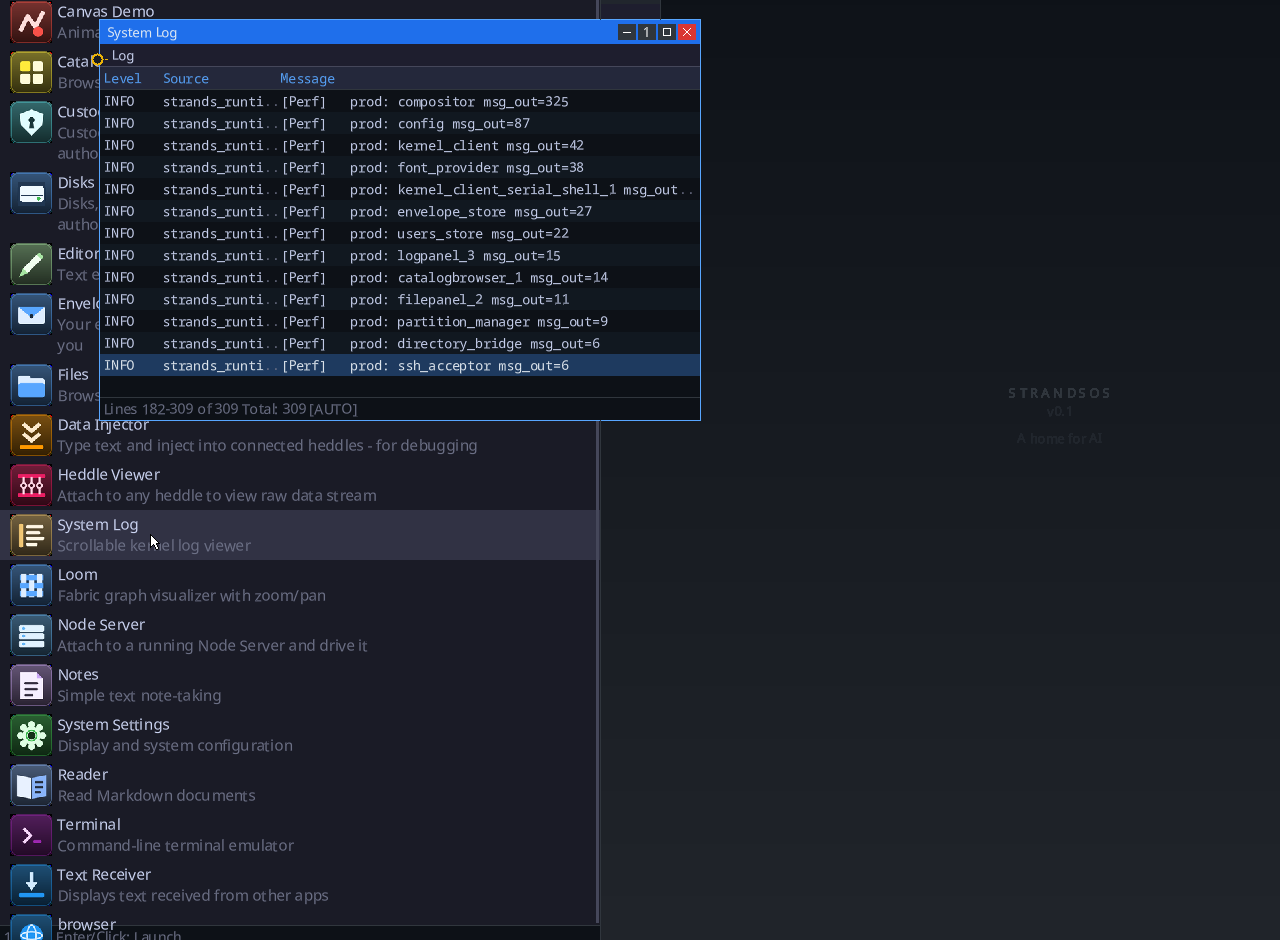Click the Message column header
This screenshot has width=1280, height=940.
[x=307, y=78]
